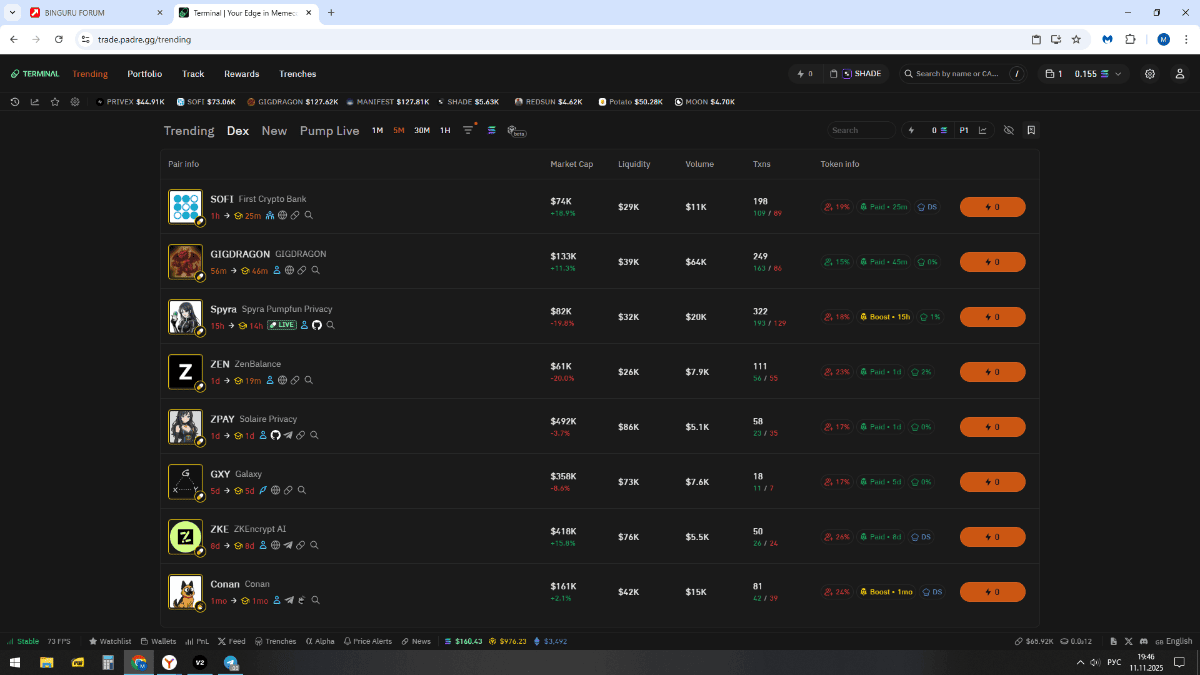This screenshot has height=675, width=1200.
Task: Open the filter icon beside 1H timeframe
Action: coord(468,130)
